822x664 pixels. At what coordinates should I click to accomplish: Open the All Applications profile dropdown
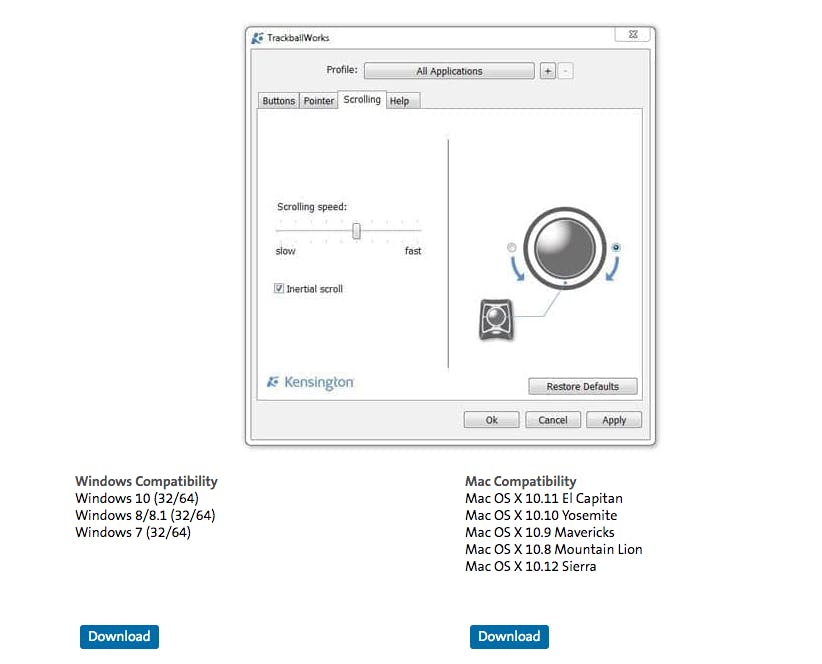pyautogui.click(x=449, y=71)
